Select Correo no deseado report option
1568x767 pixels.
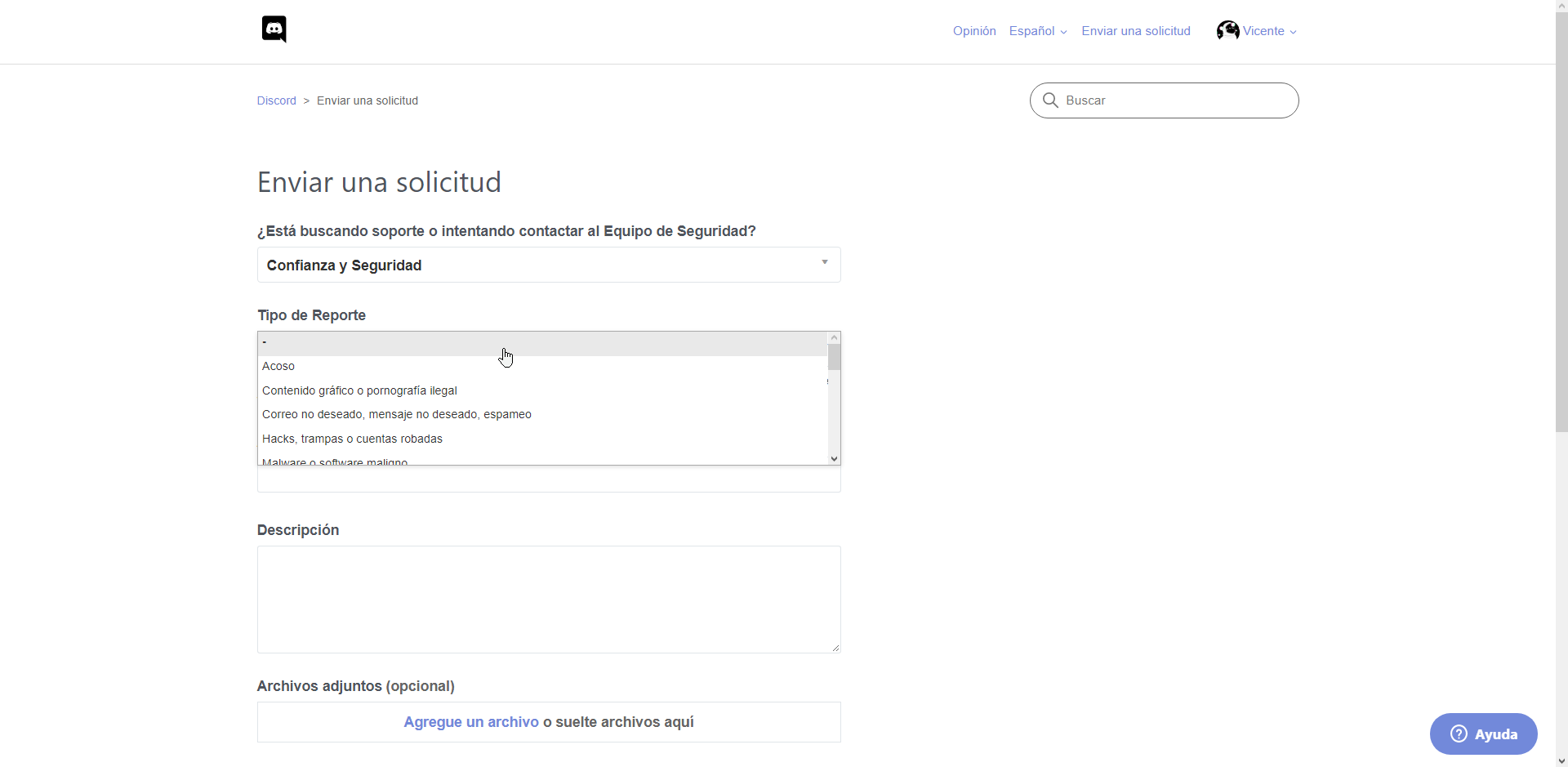(397, 414)
